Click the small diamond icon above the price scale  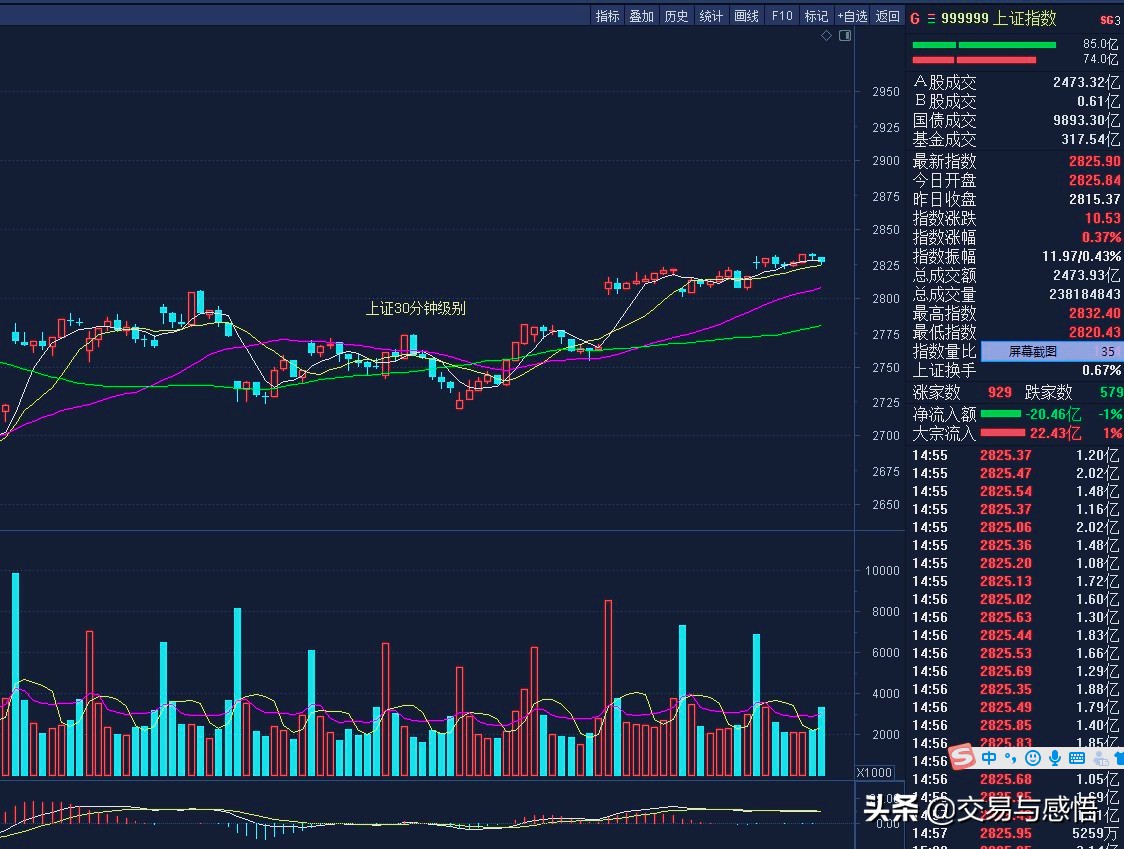[x=826, y=35]
